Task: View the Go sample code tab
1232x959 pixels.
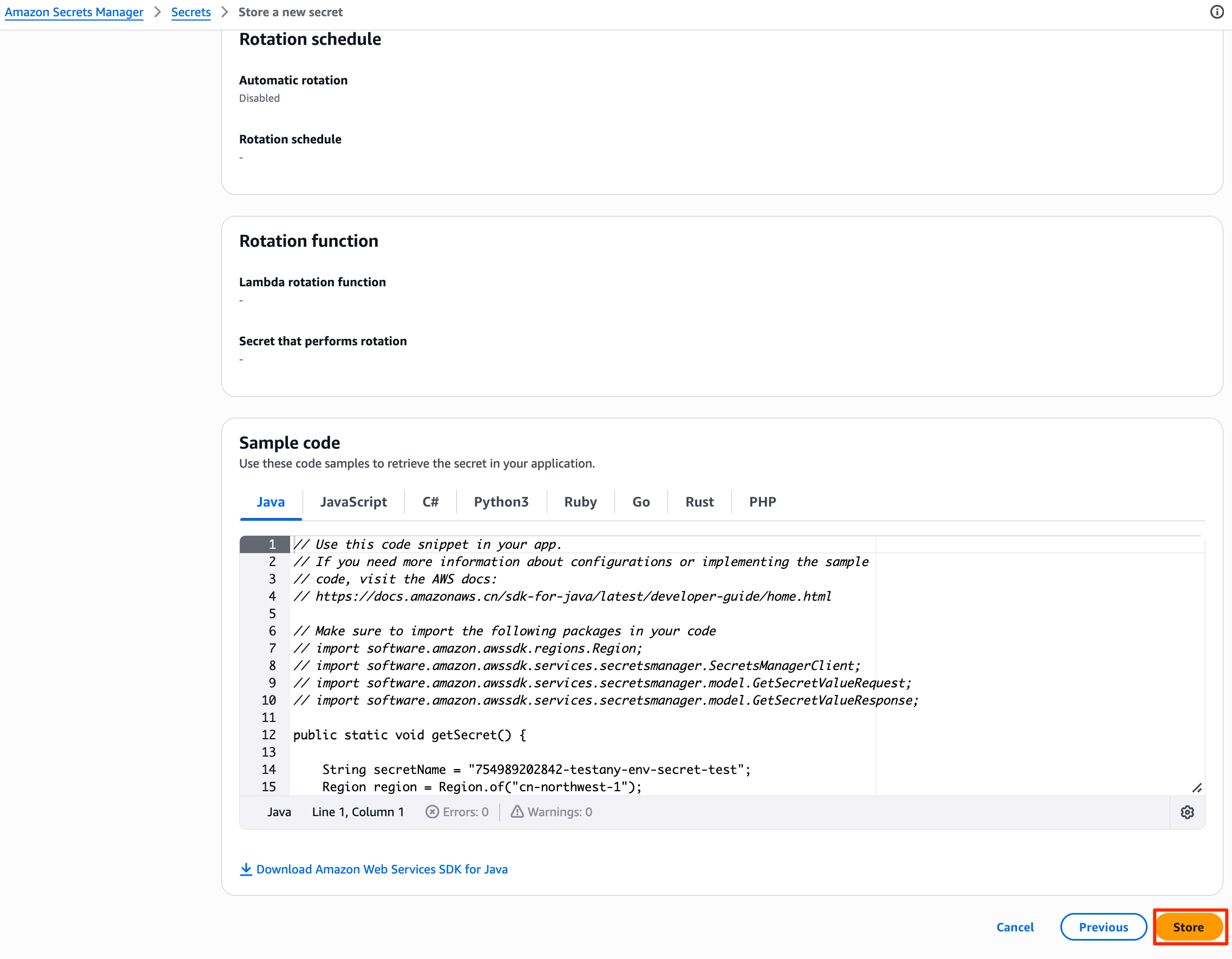Action: (641, 502)
